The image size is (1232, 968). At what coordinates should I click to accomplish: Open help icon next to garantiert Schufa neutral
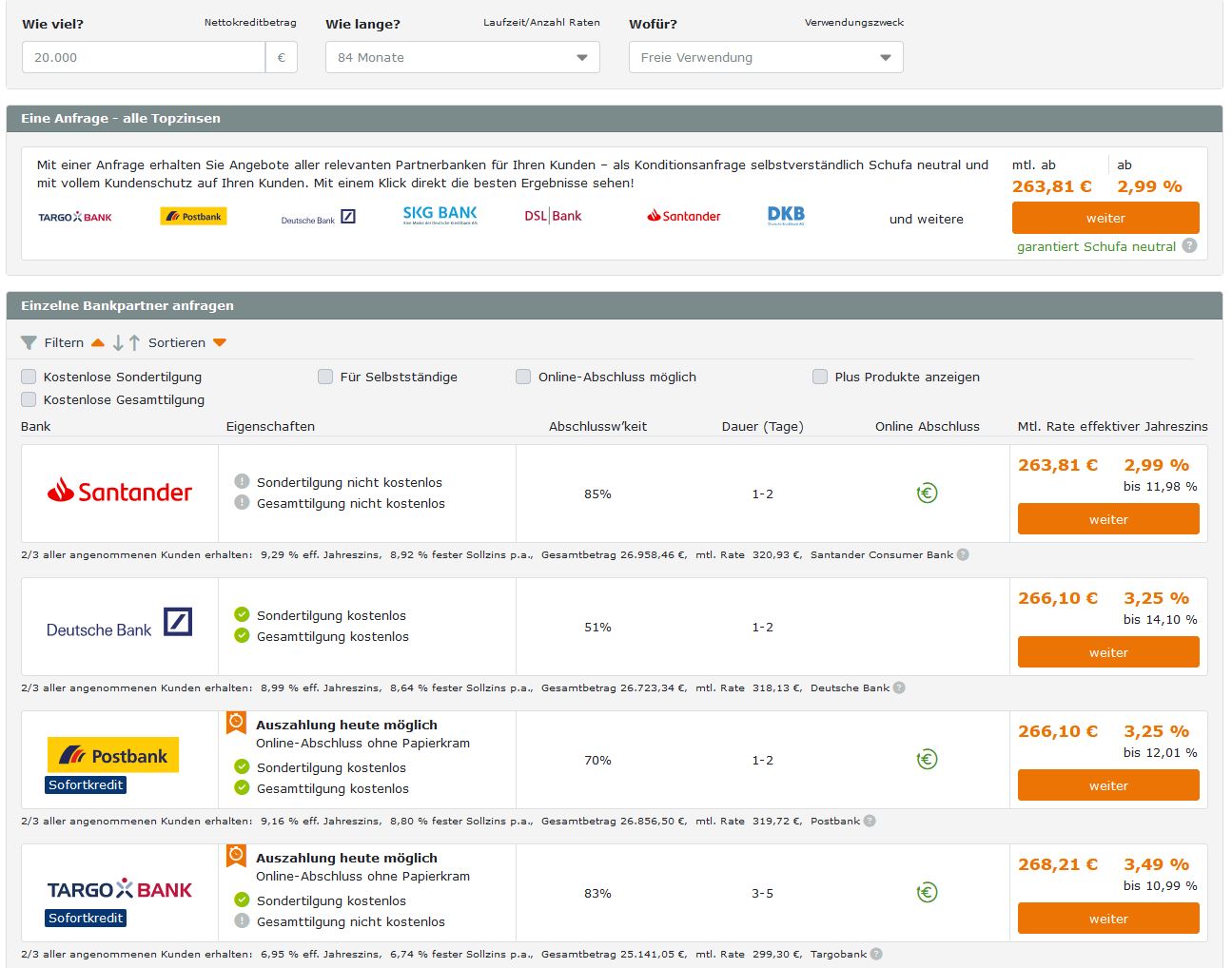[1189, 245]
